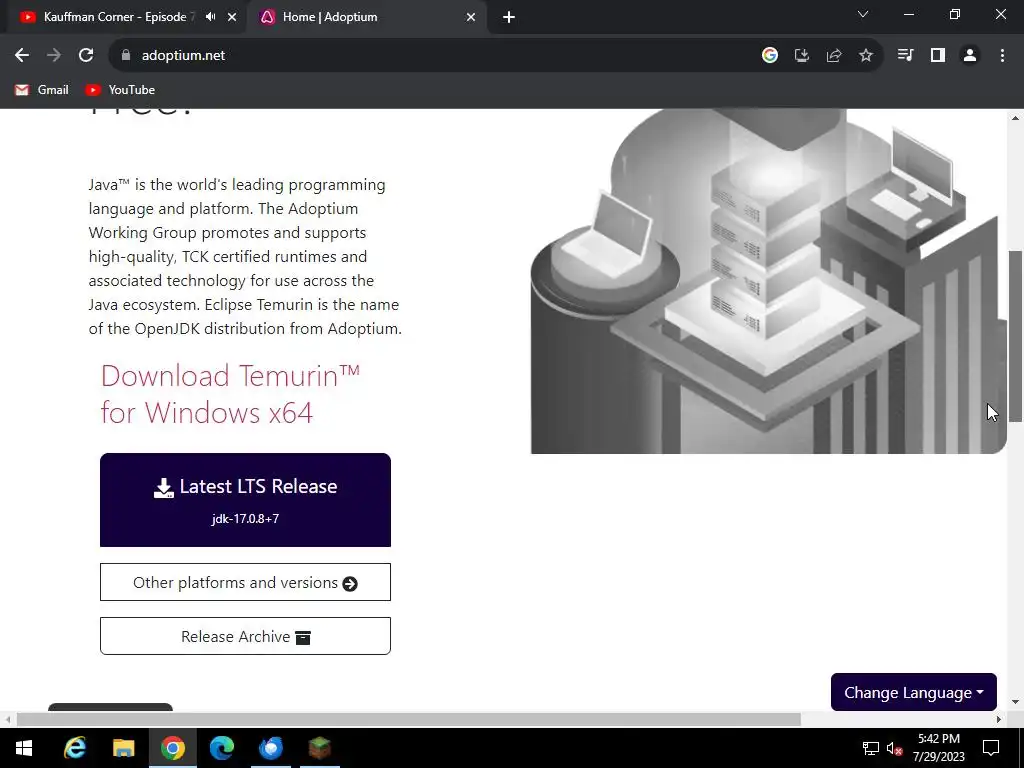Image resolution: width=1024 pixels, height=768 pixels.
Task: Open the clock showing 5:42 PM
Action: 938,748
